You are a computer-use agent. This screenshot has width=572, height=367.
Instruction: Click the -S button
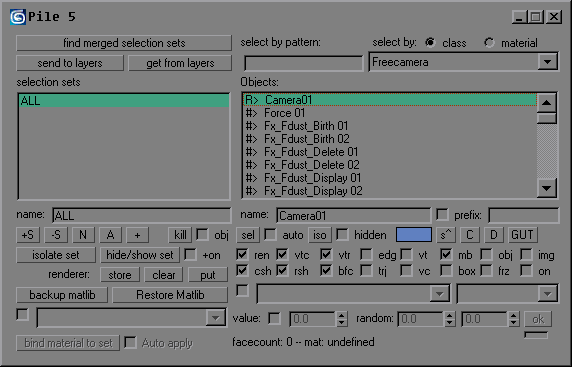tap(56, 235)
